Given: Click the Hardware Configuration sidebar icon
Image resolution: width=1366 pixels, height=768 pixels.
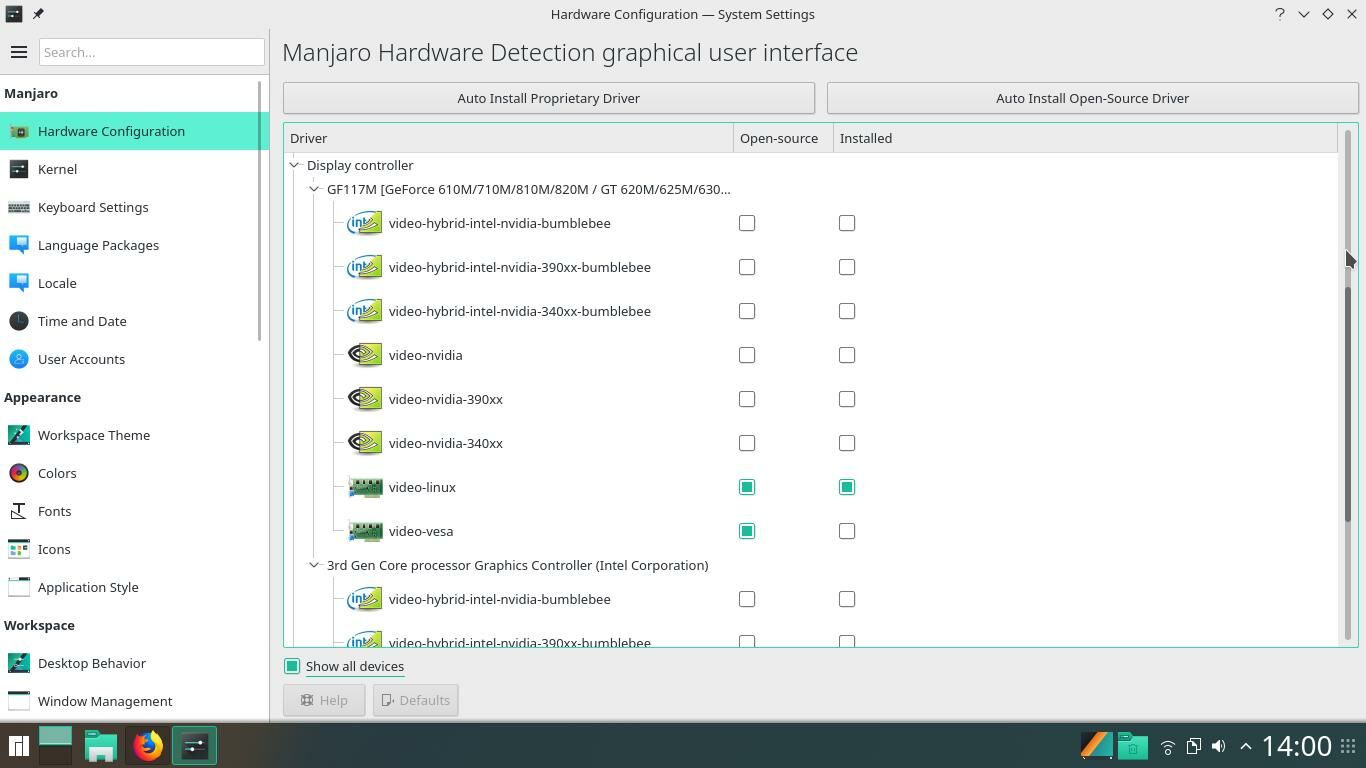Looking at the screenshot, I should pos(18,131).
